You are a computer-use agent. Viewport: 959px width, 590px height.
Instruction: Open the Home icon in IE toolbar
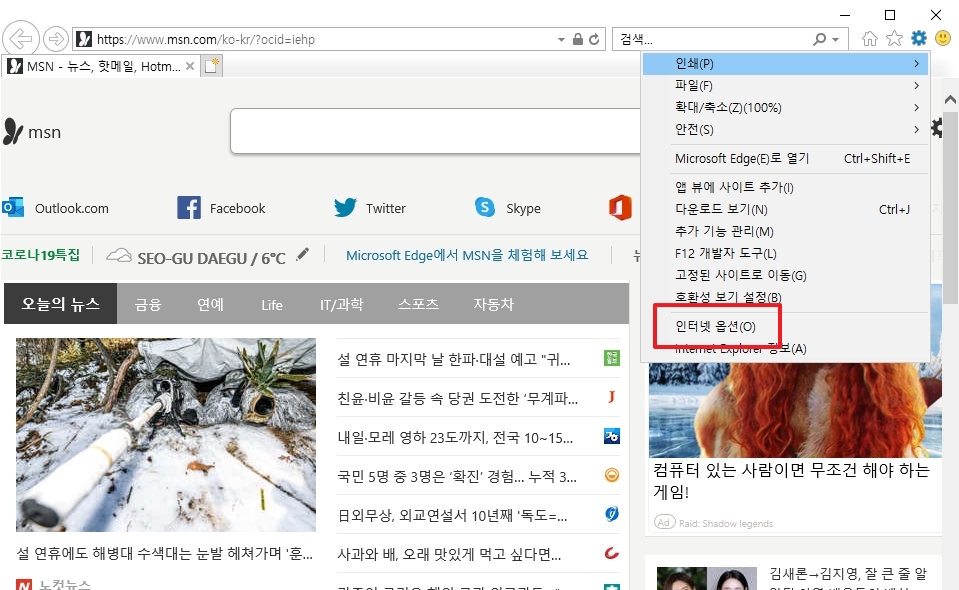pos(869,39)
